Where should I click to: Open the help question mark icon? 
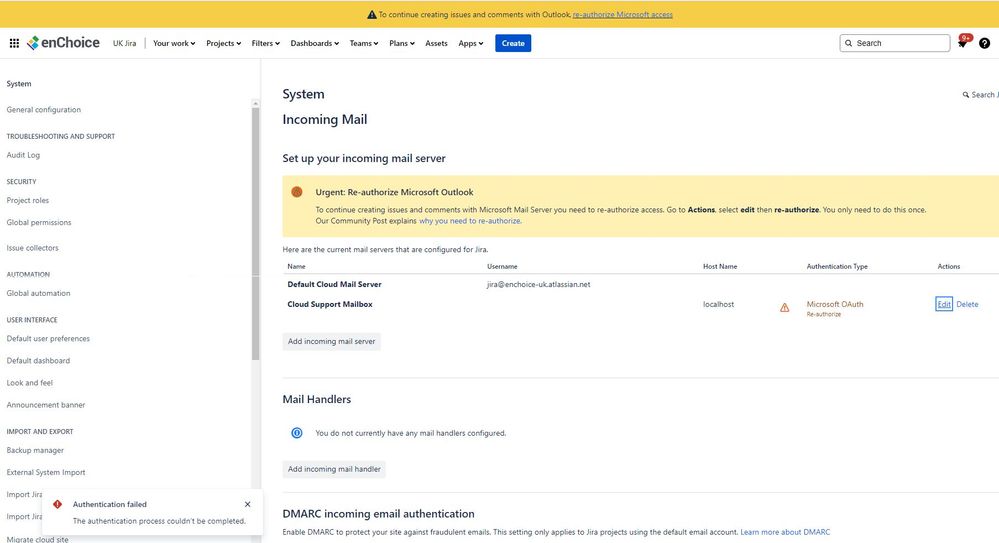[x=984, y=43]
